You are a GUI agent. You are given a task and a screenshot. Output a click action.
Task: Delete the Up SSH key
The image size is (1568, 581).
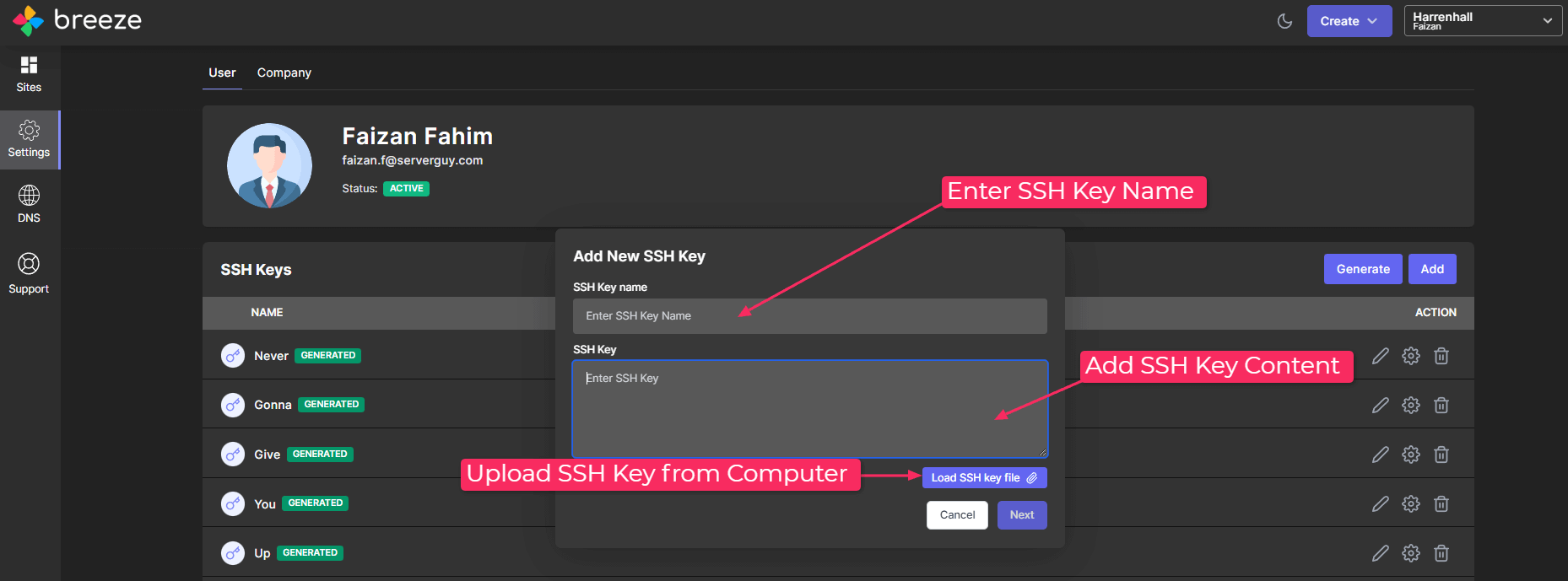point(1441,553)
